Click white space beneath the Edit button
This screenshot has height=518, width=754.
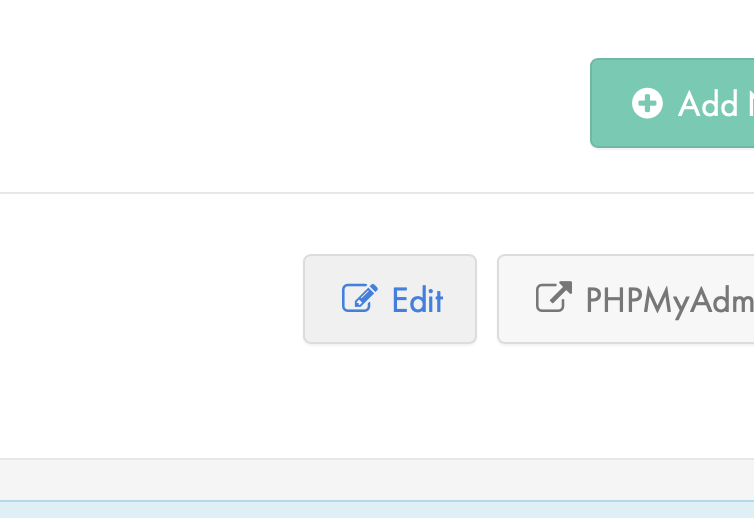click(x=390, y=399)
